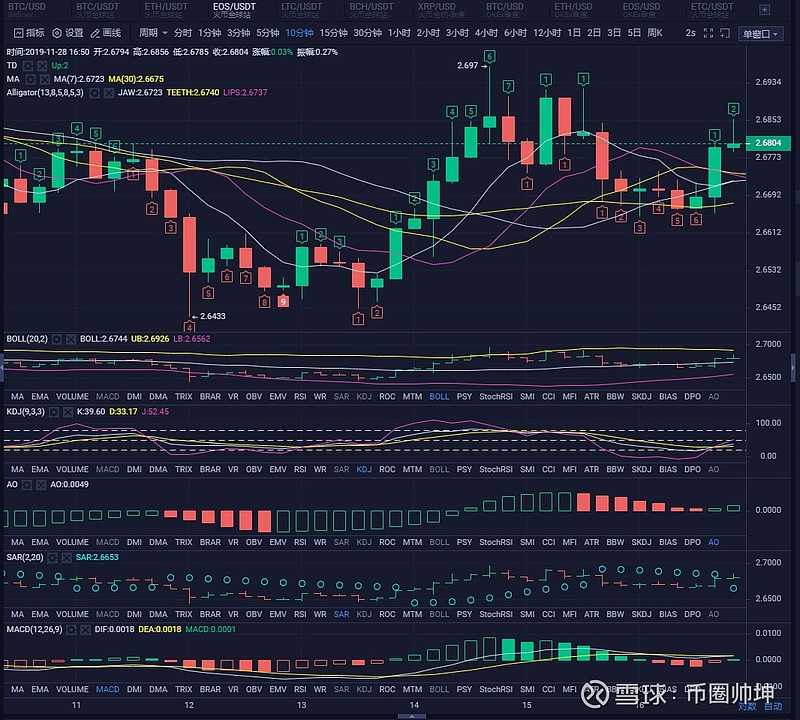Choose RSI in the KDJ panel indicator row

coord(300,469)
